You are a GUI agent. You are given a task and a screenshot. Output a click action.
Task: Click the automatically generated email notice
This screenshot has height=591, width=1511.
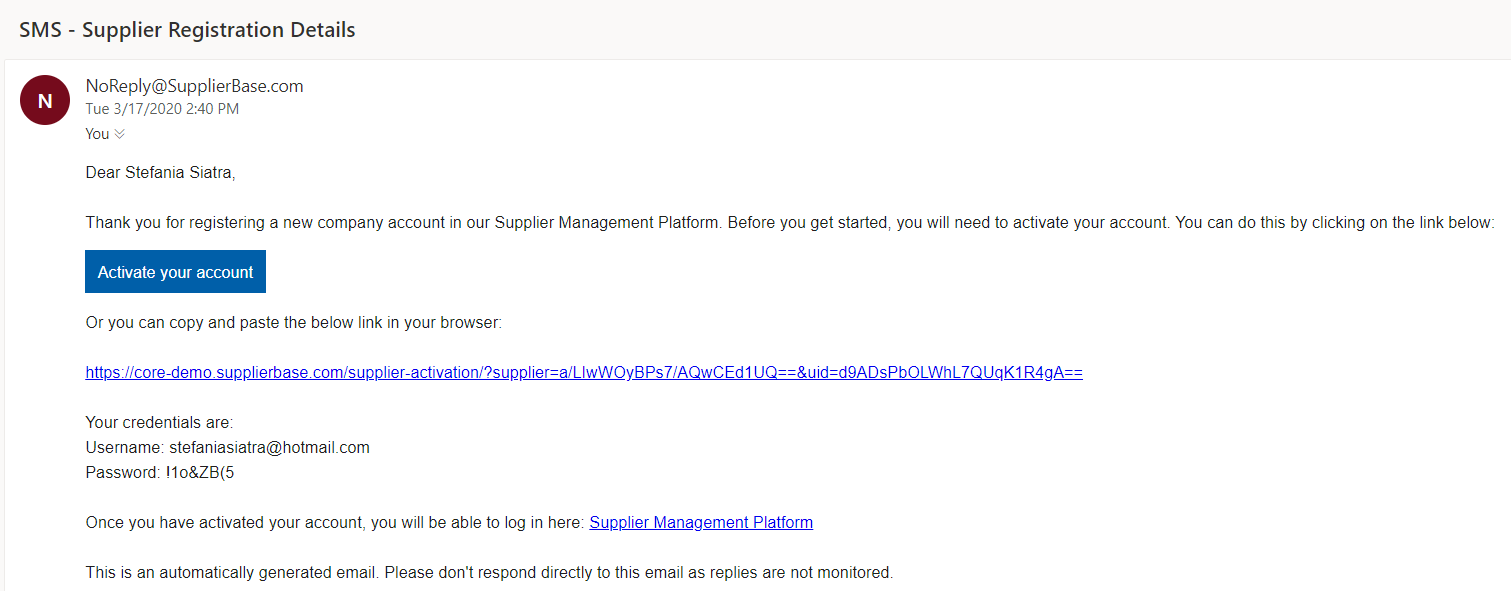pos(489,573)
